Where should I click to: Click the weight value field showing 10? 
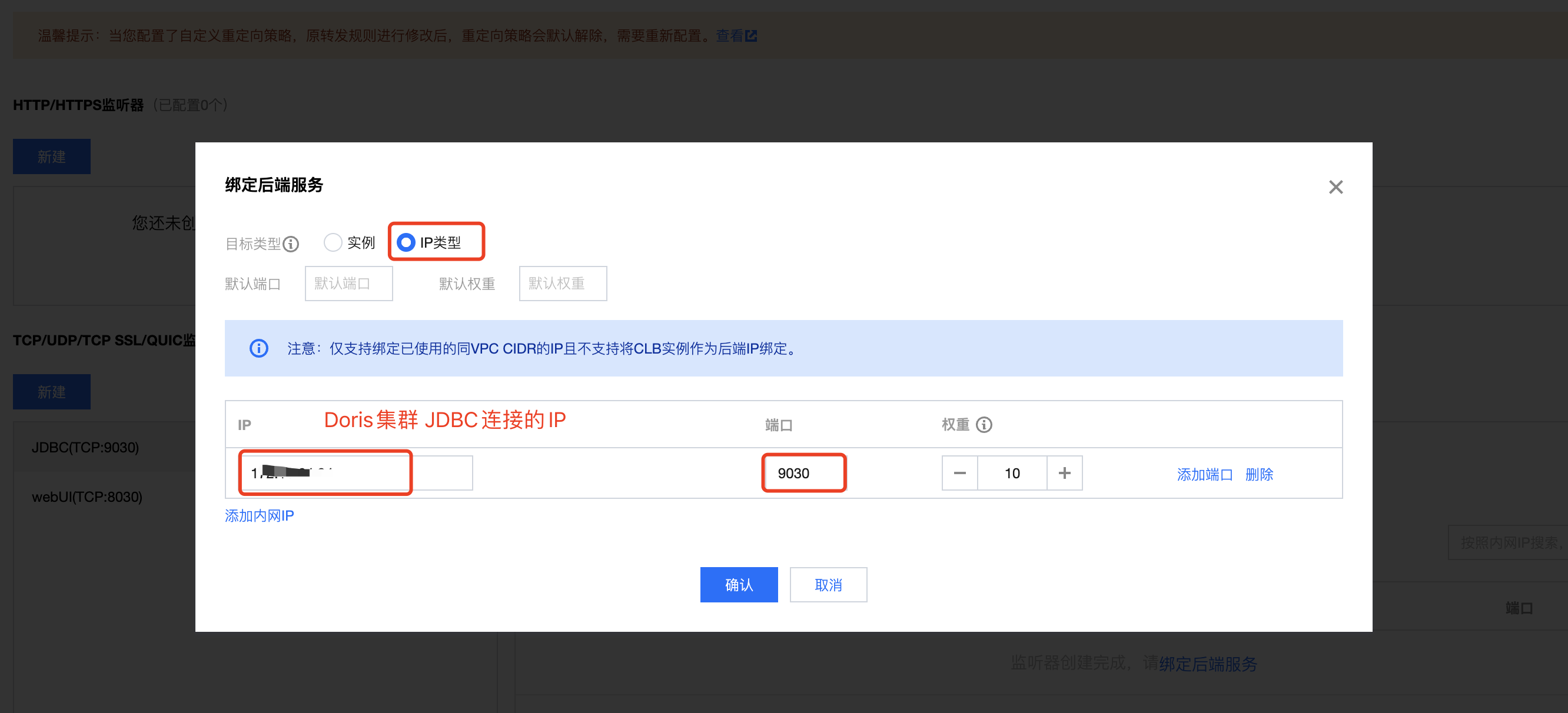tap(1012, 473)
